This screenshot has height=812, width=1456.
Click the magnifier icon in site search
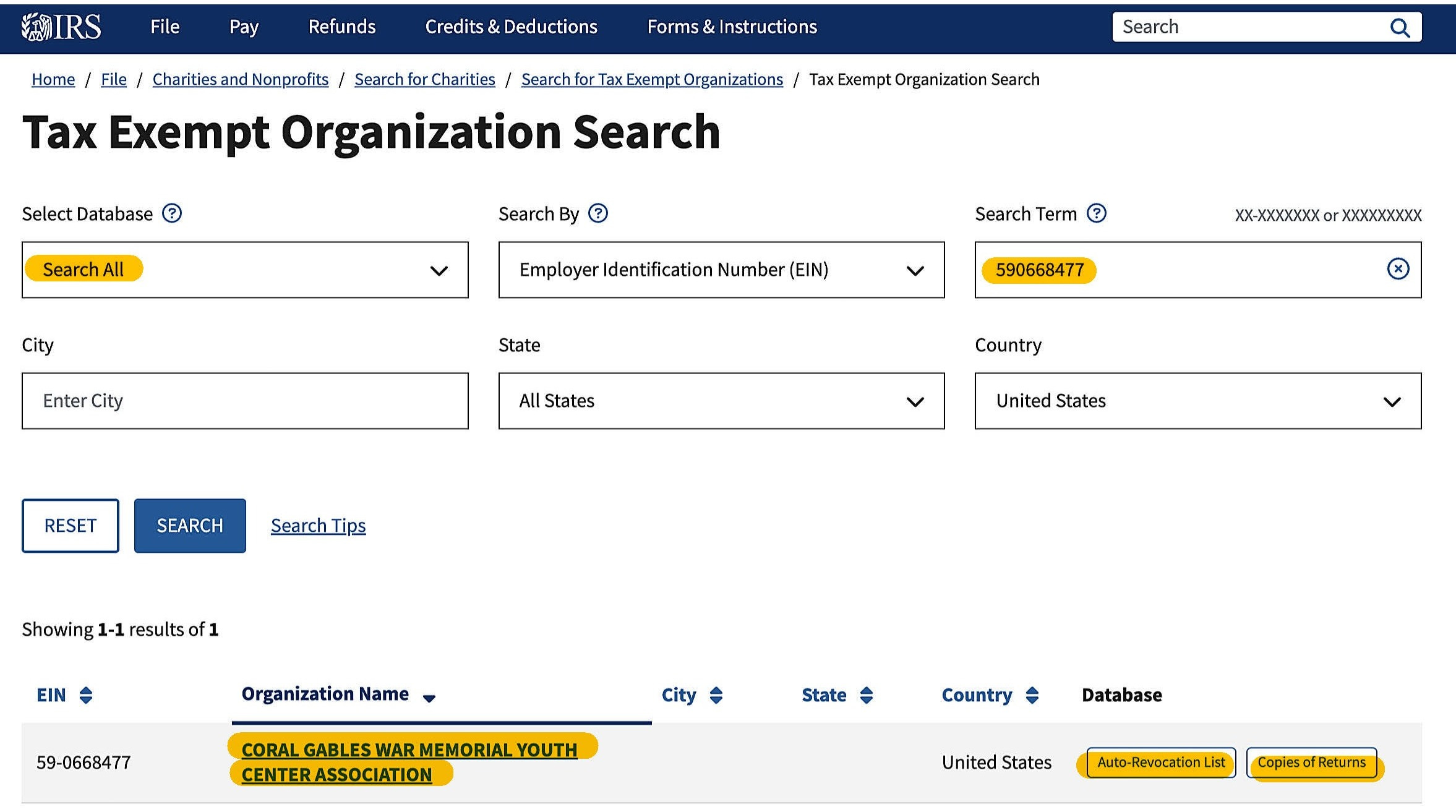coord(1400,27)
